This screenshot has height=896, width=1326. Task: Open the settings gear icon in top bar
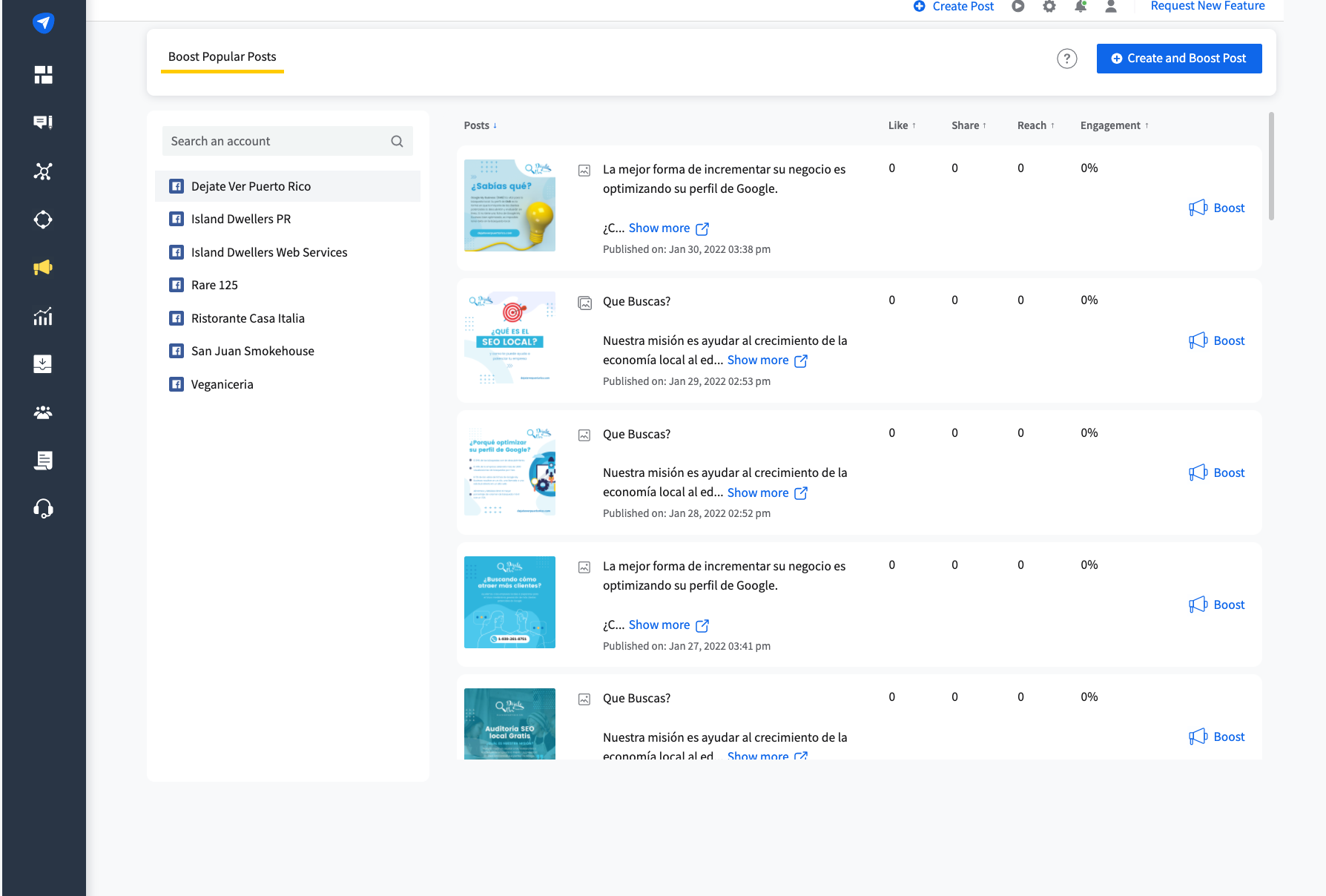click(x=1049, y=7)
